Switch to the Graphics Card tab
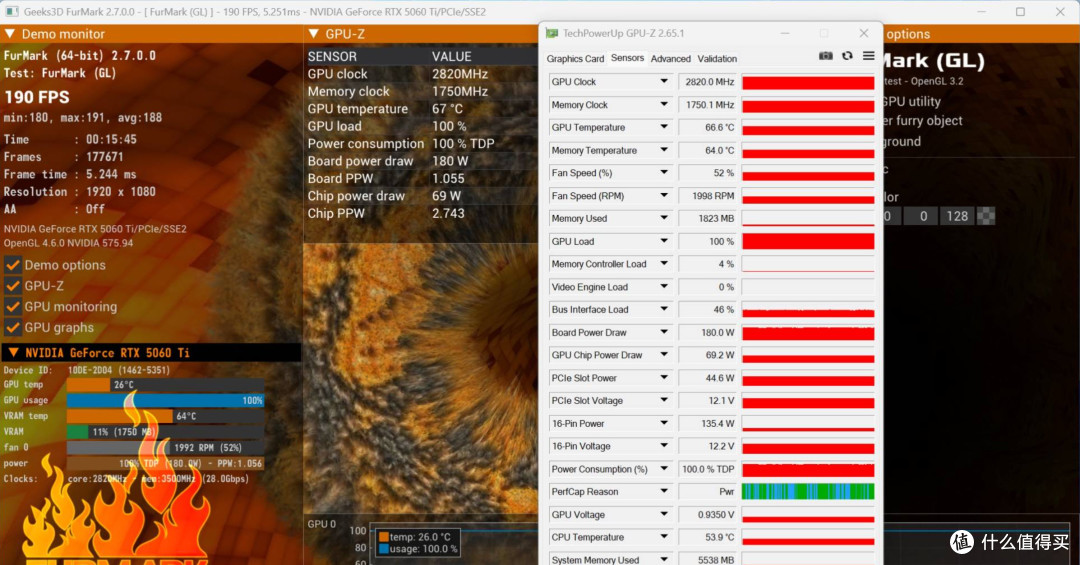The height and width of the screenshot is (565, 1080). 575,59
